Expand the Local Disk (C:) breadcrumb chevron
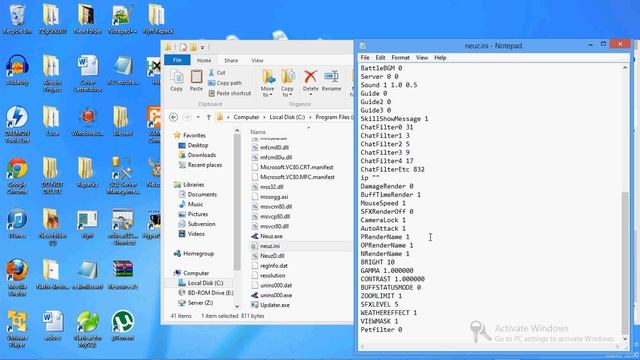Screen dimensions: 640x360 point(310,117)
